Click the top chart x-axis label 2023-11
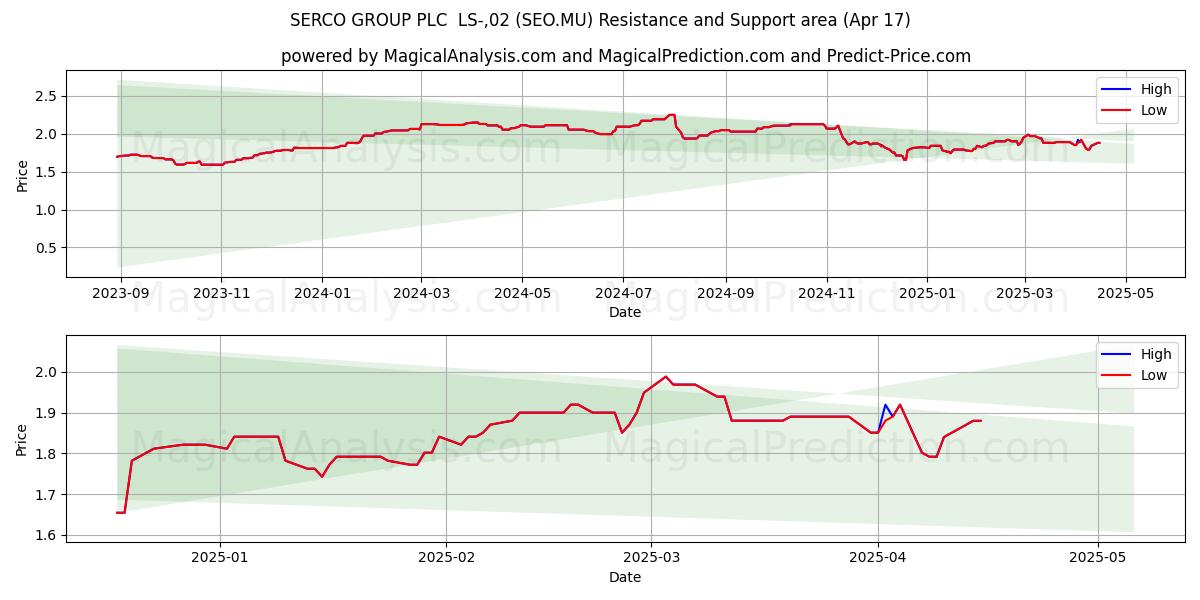The width and height of the screenshot is (1200, 600). tap(221, 294)
